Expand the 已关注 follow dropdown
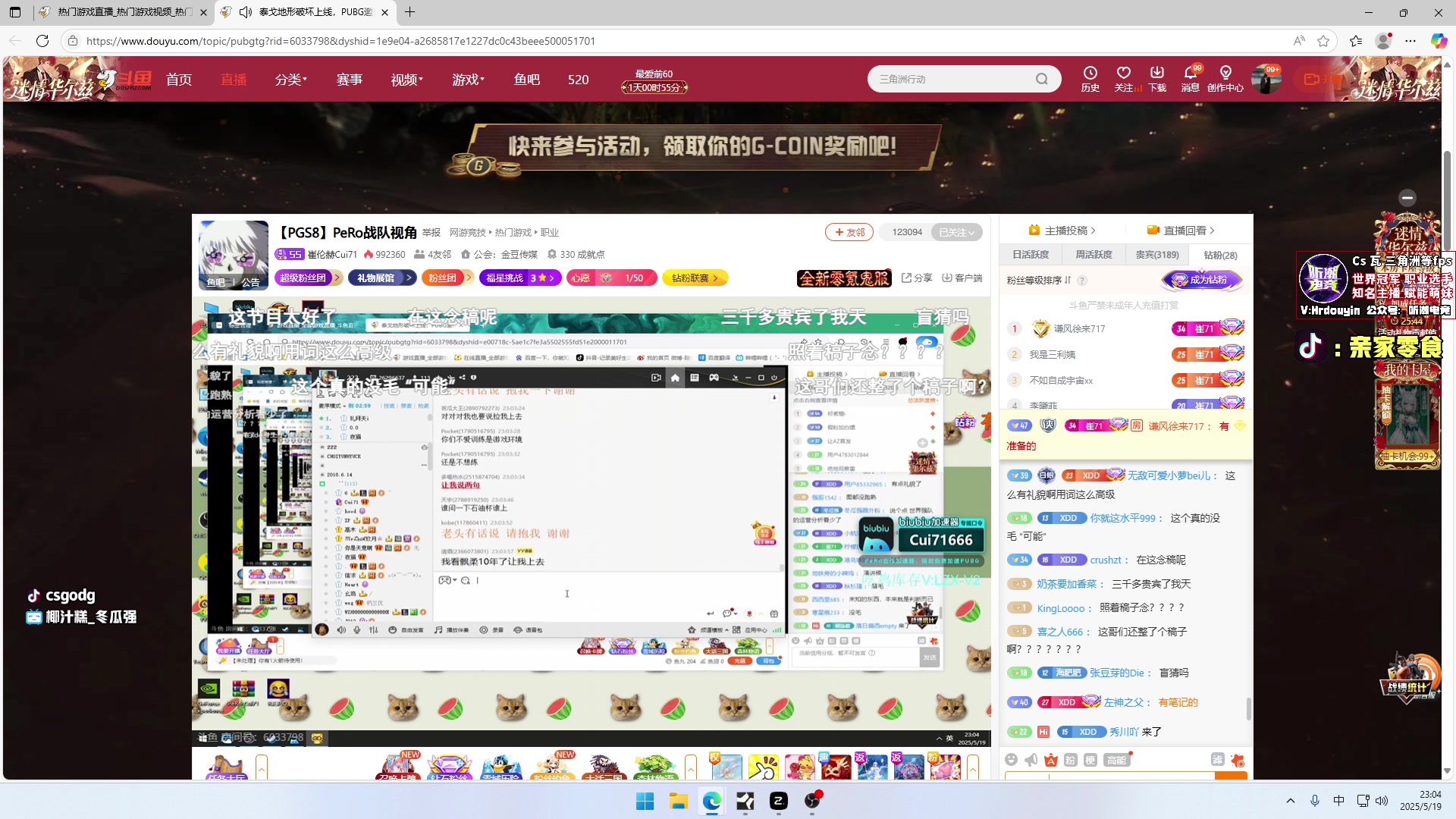This screenshot has width=1456, height=819. click(957, 232)
